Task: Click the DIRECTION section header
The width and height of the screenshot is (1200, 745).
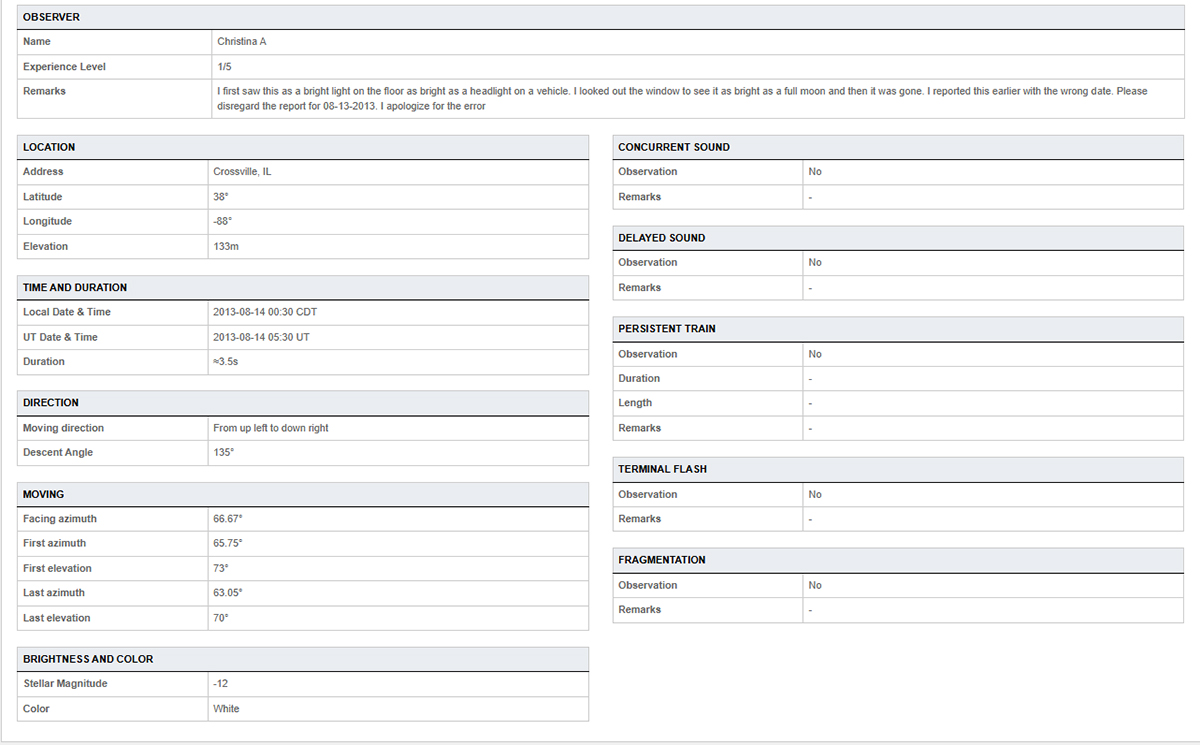Action: pos(50,402)
